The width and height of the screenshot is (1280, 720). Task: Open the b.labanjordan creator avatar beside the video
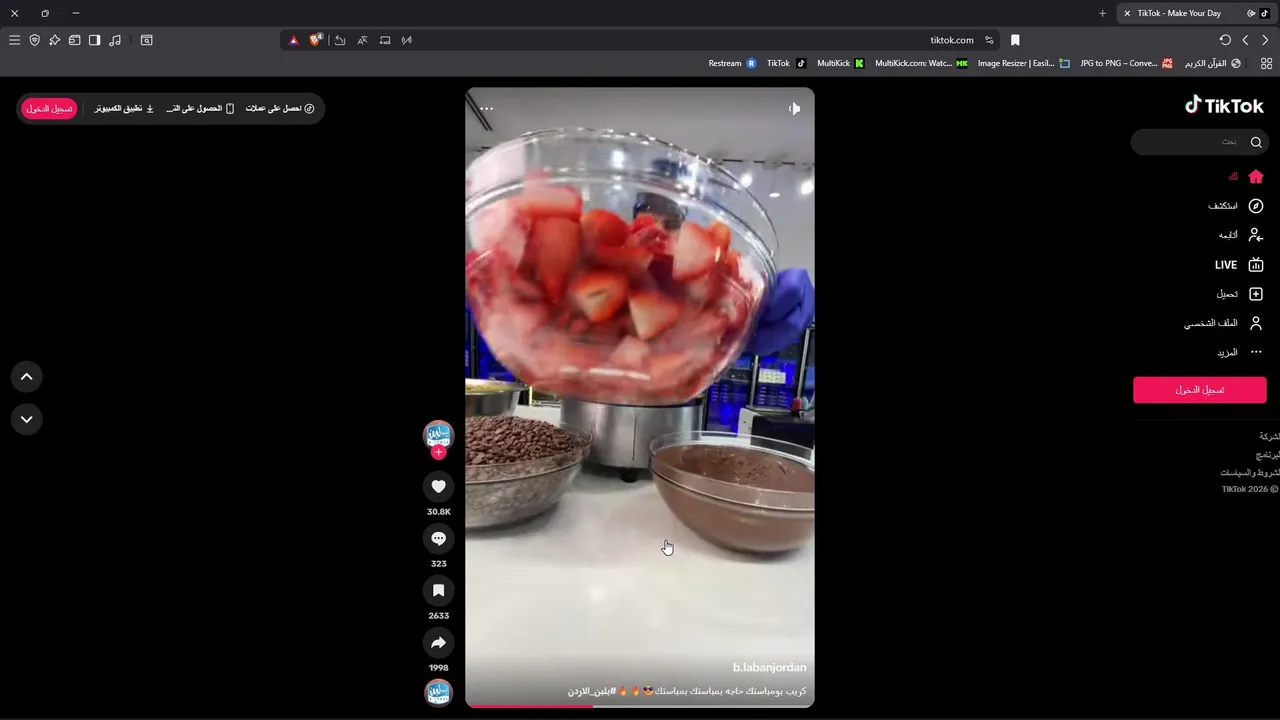[438, 435]
